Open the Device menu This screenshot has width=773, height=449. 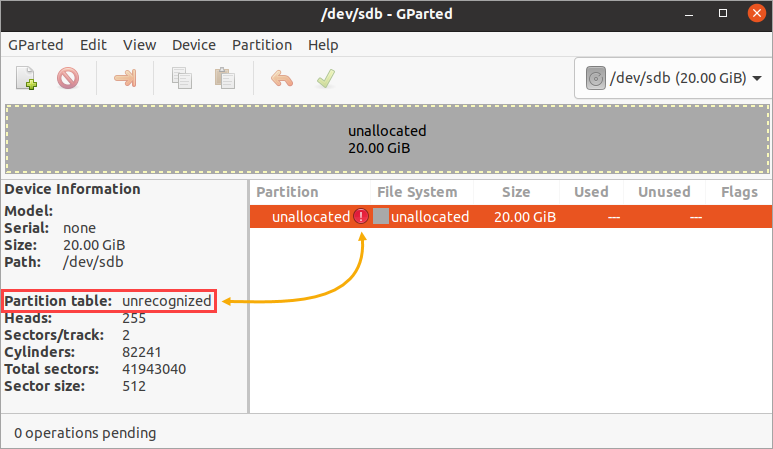[194, 45]
